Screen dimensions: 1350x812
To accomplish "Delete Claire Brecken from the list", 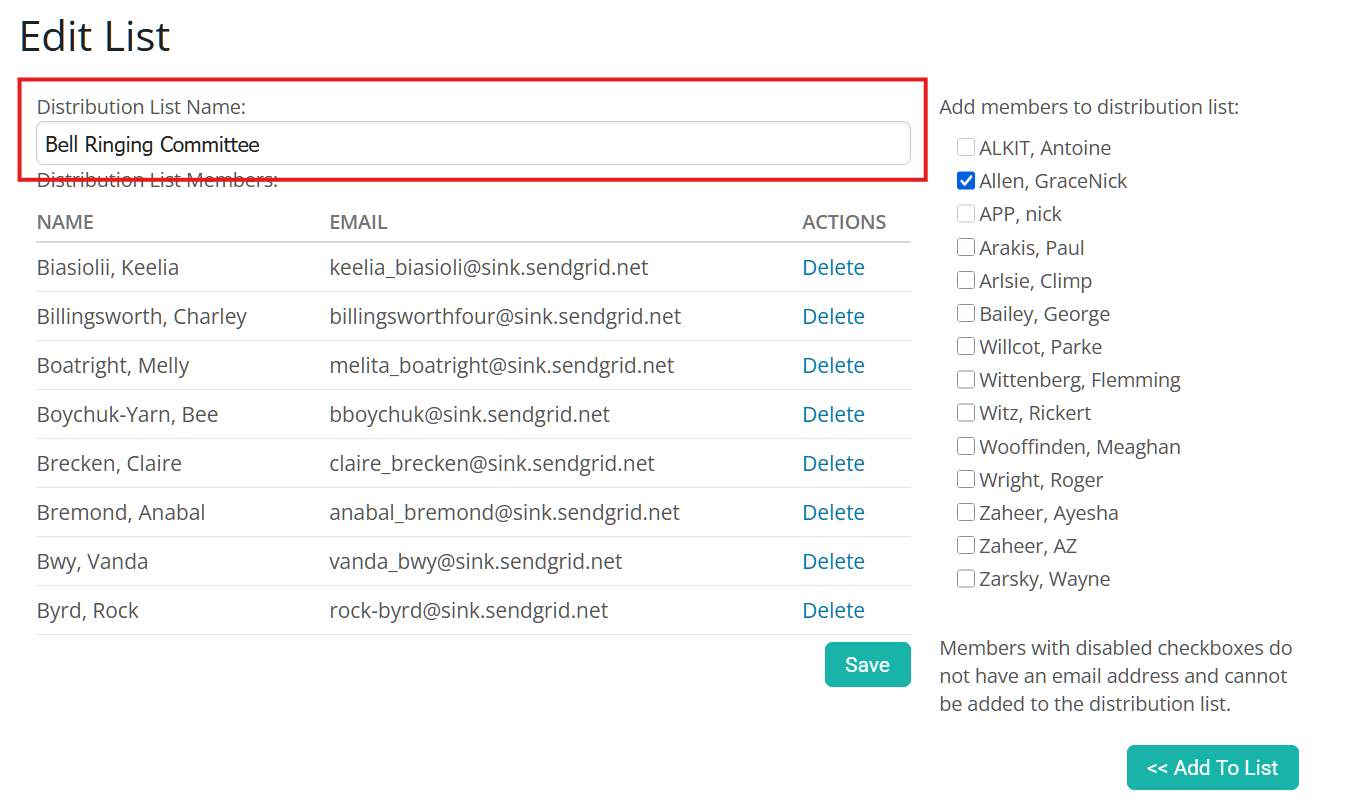I will click(x=833, y=464).
